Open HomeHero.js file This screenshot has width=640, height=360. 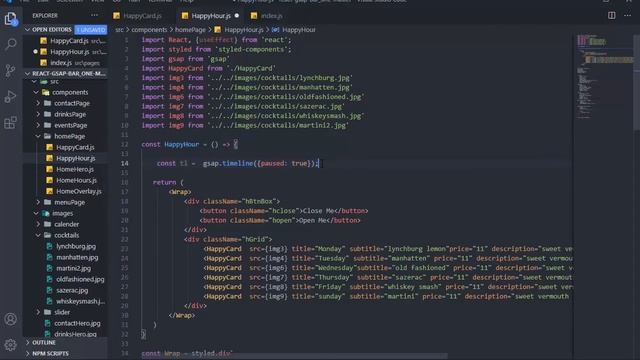(75, 169)
